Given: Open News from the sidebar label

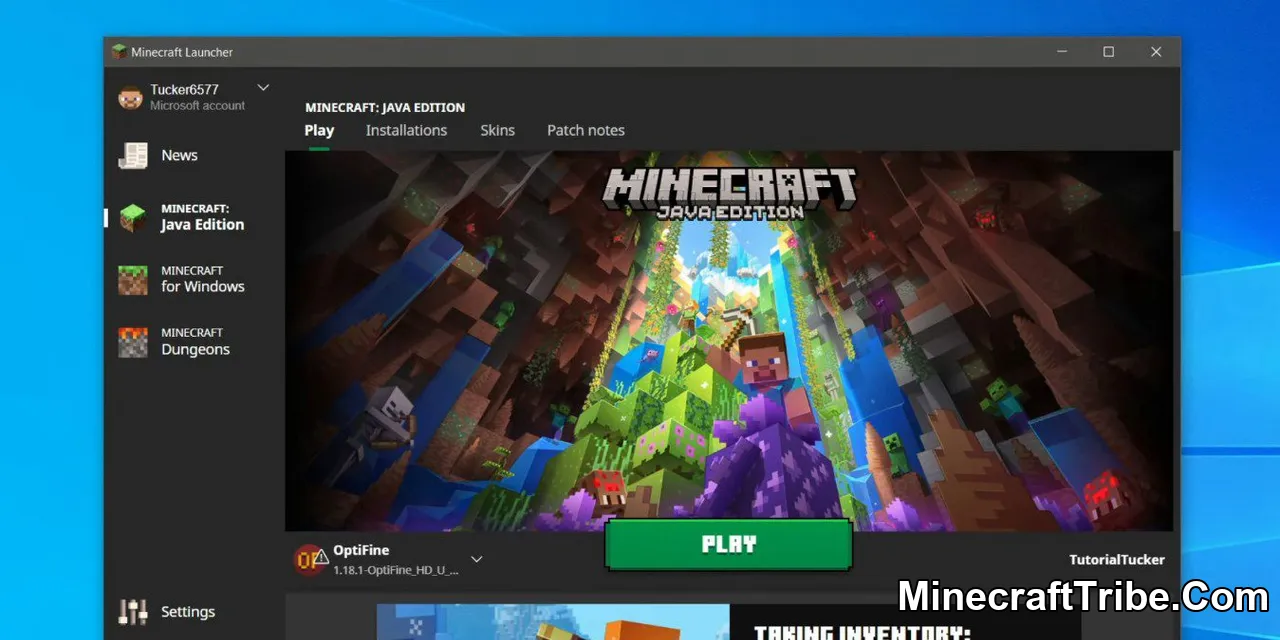Looking at the screenshot, I should 180,156.
